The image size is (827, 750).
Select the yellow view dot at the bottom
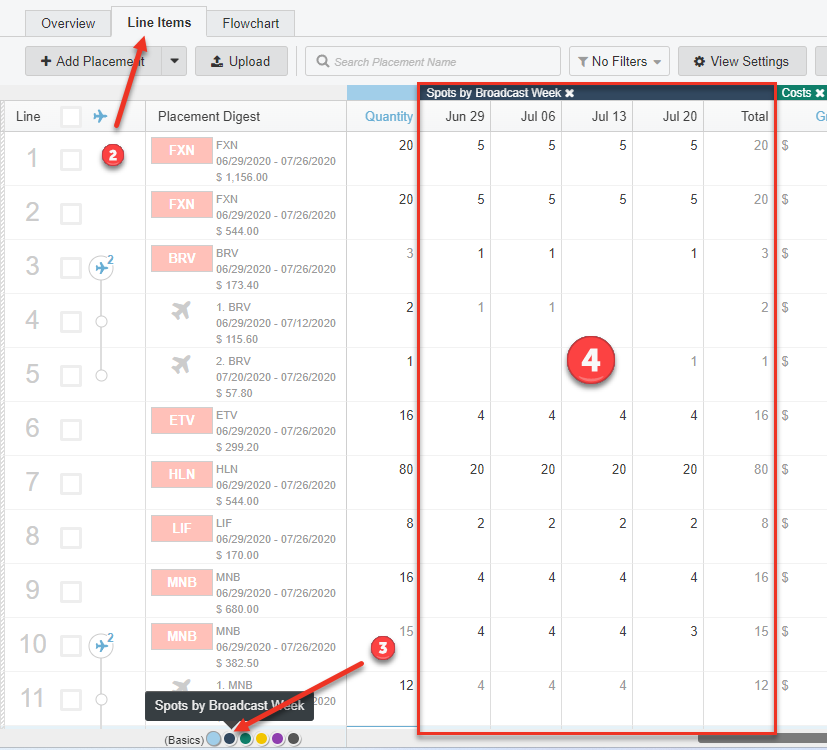pos(261,739)
